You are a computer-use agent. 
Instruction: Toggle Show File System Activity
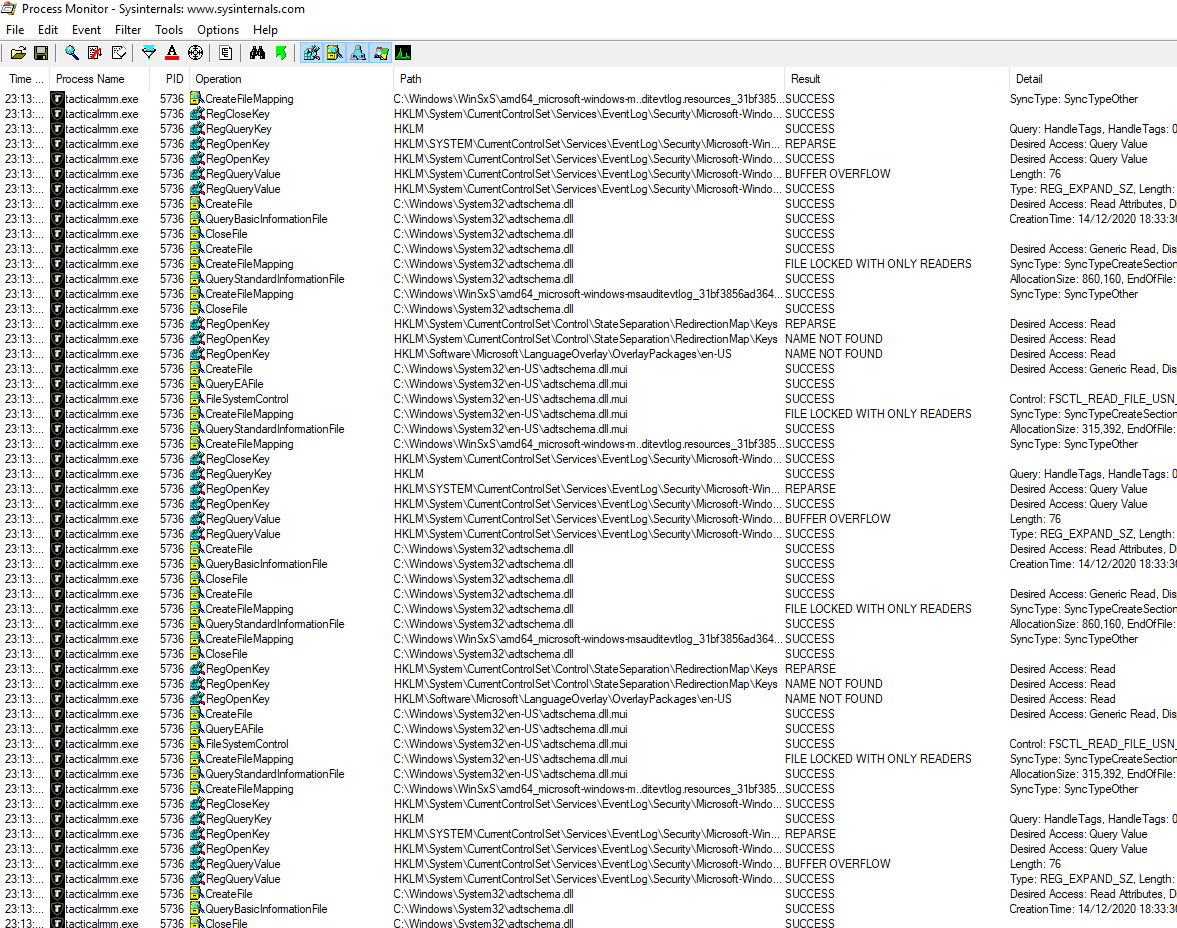pyautogui.click(x=335, y=53)
